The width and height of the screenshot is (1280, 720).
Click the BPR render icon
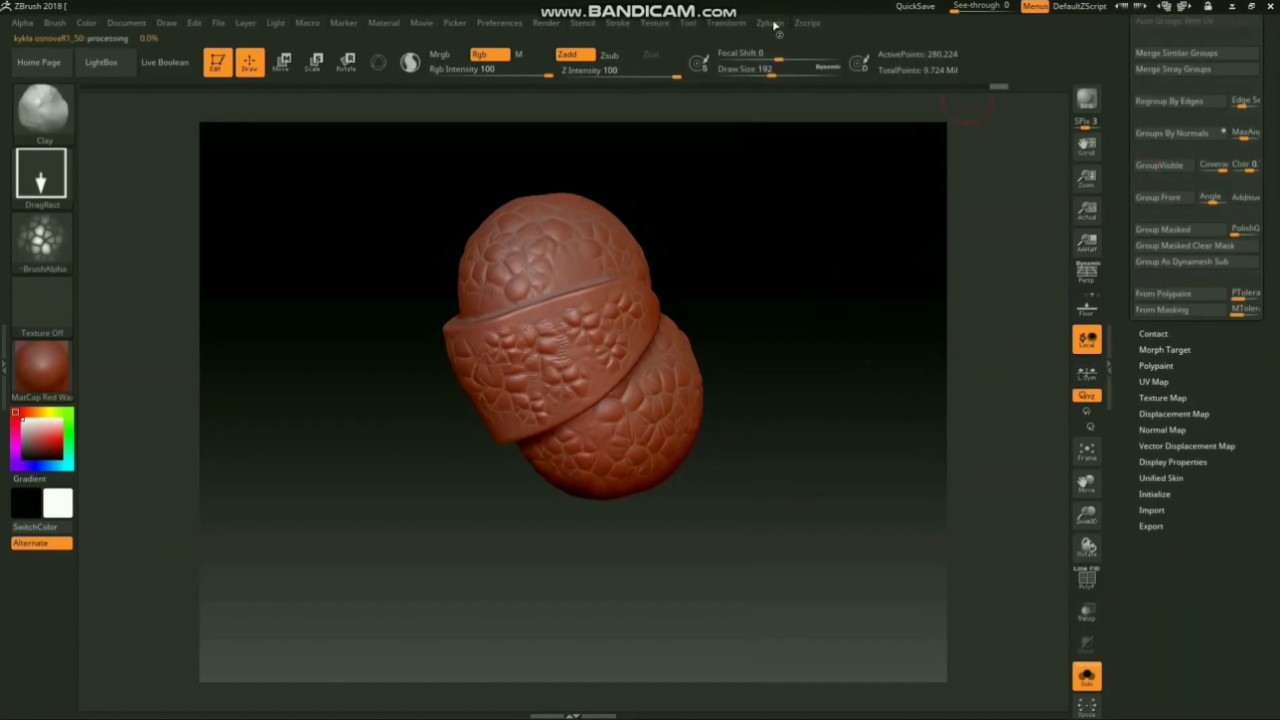[x=1087, y=99]
